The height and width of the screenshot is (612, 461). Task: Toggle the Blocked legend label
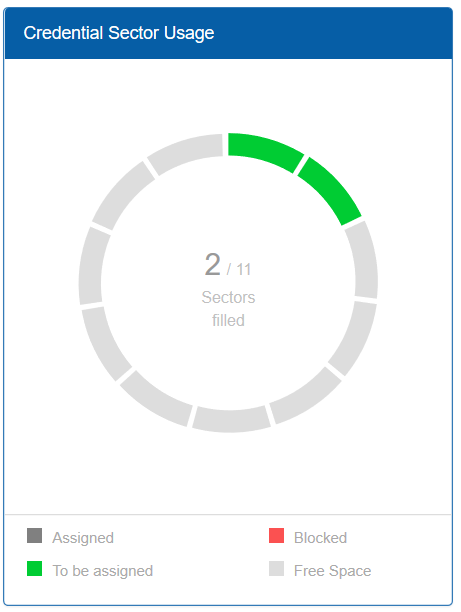[320, 538]
